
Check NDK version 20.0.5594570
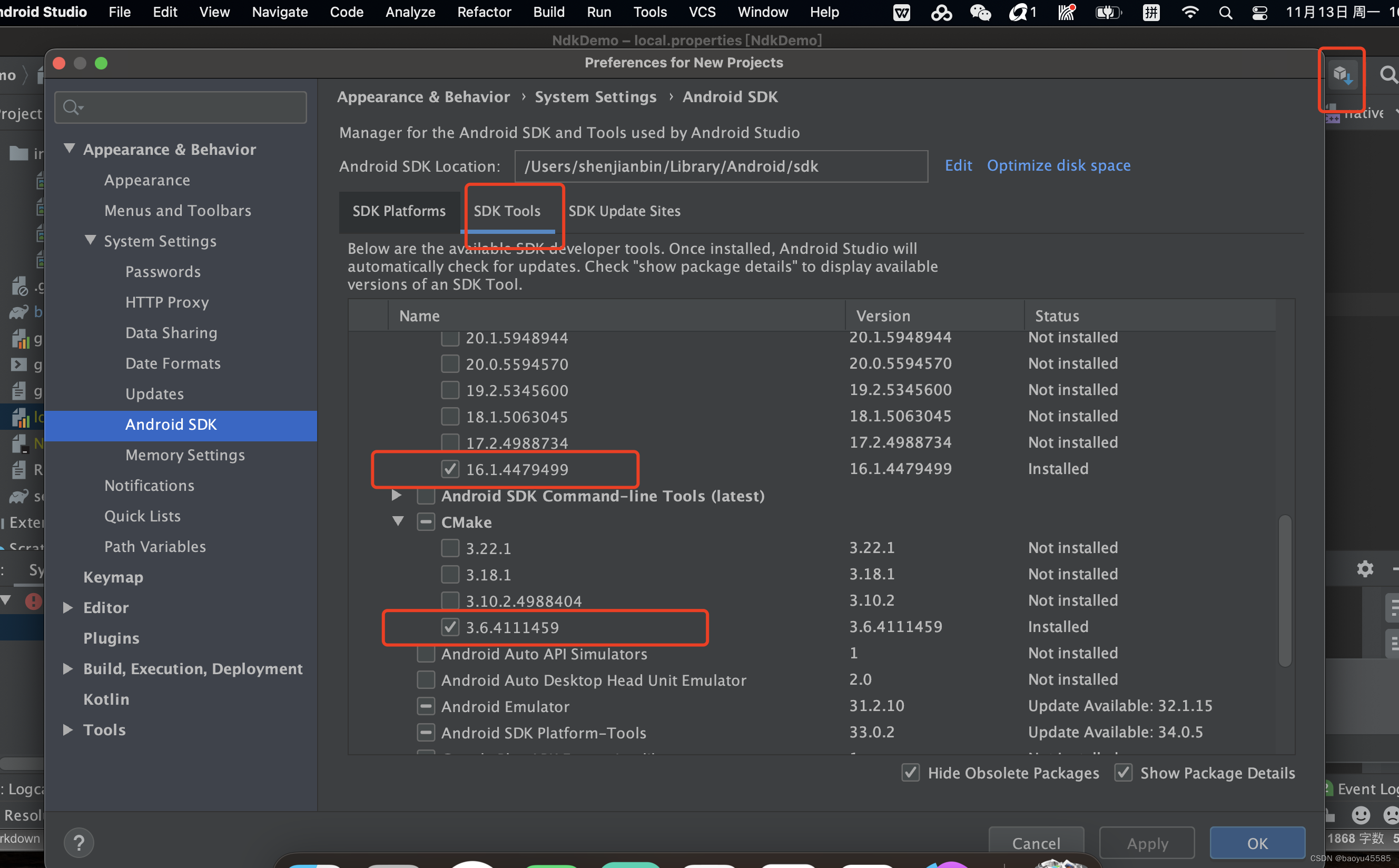coord(450,363)
